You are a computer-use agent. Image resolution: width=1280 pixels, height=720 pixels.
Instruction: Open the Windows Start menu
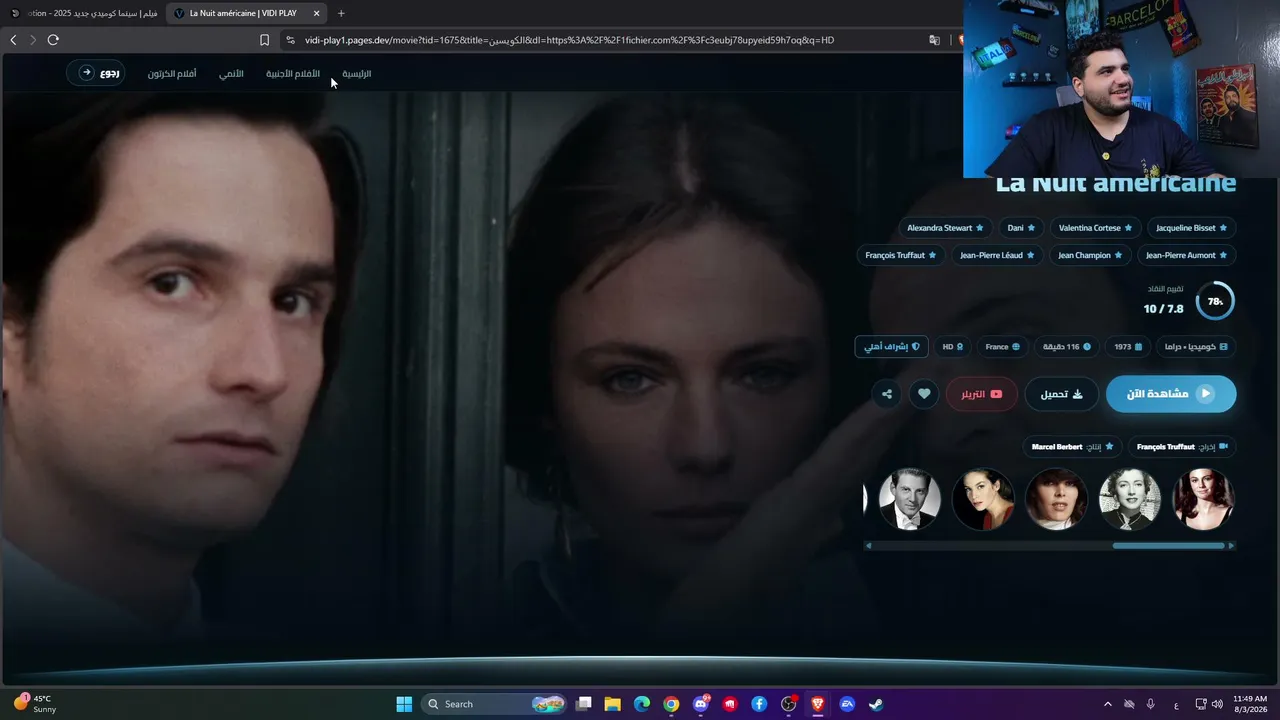(404, 704)
